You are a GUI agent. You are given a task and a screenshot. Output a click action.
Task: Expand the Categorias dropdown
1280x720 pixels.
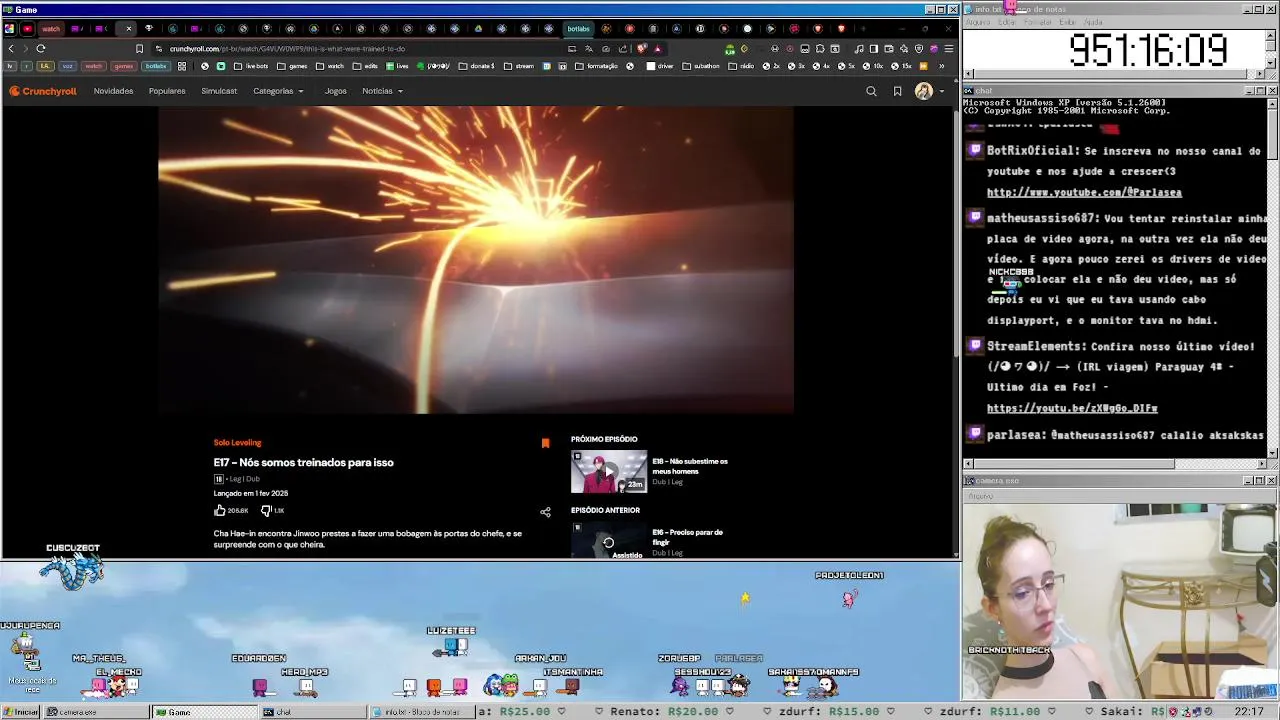point(278,91)
